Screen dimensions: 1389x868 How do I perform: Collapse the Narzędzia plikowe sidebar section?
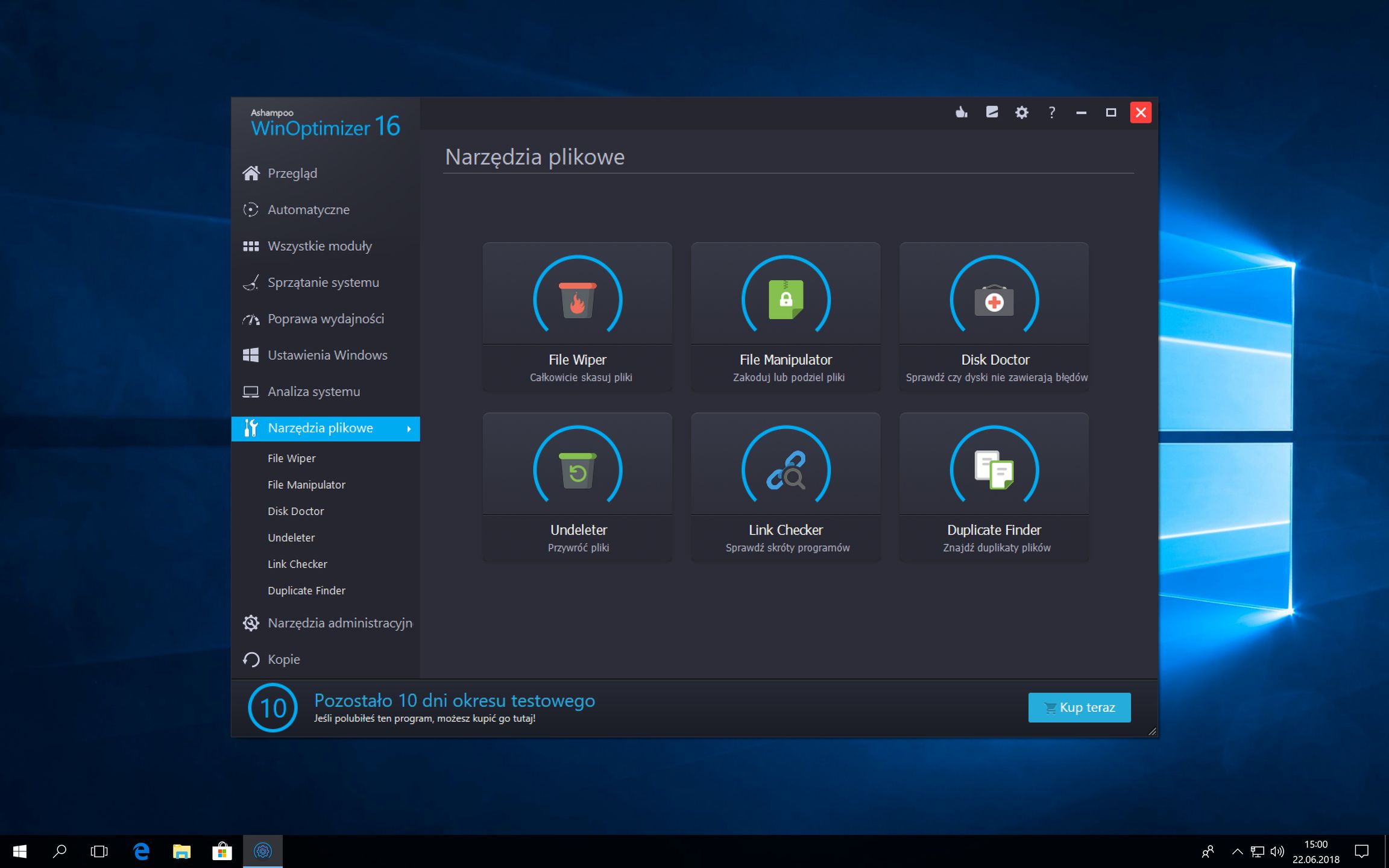click(x=326, y=429)
